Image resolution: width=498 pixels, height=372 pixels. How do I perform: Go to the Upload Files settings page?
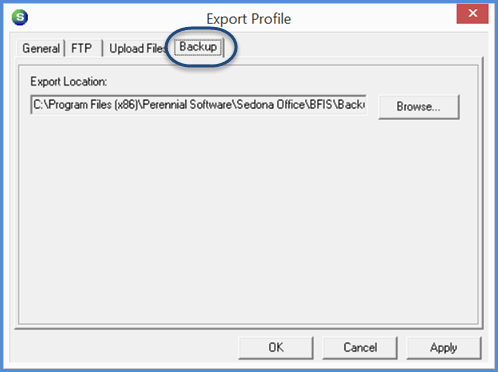point(137,49)
